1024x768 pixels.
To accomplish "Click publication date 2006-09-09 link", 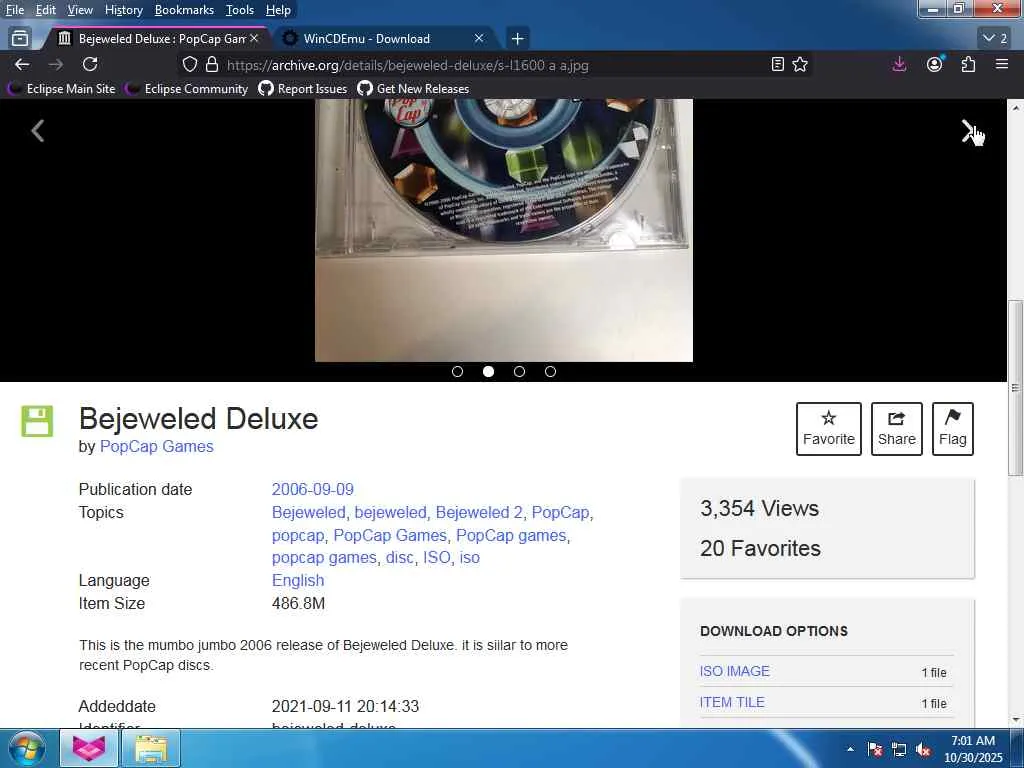I will 313,490.
